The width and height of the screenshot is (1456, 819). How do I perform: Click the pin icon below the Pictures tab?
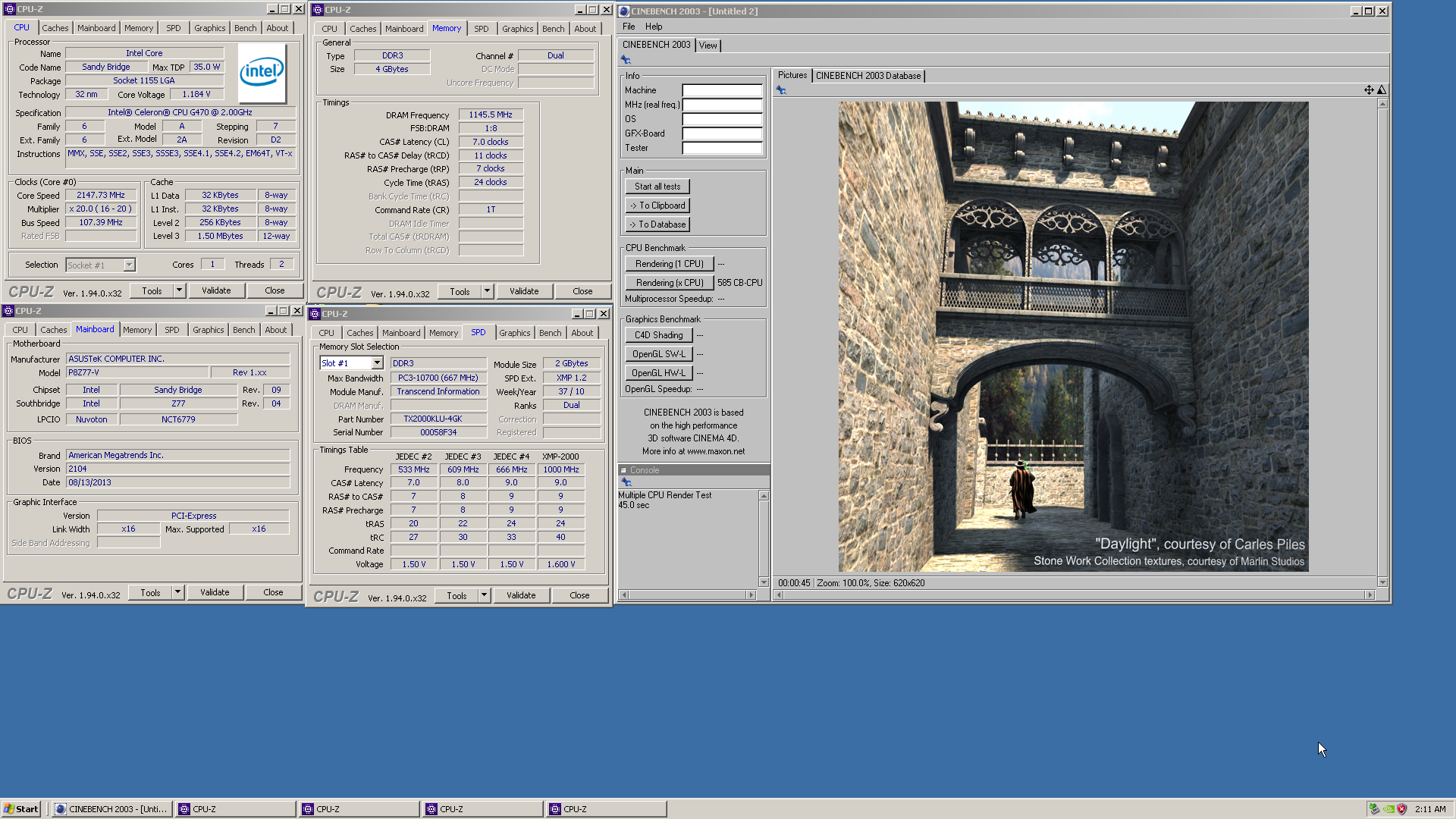tap(781, 90)
